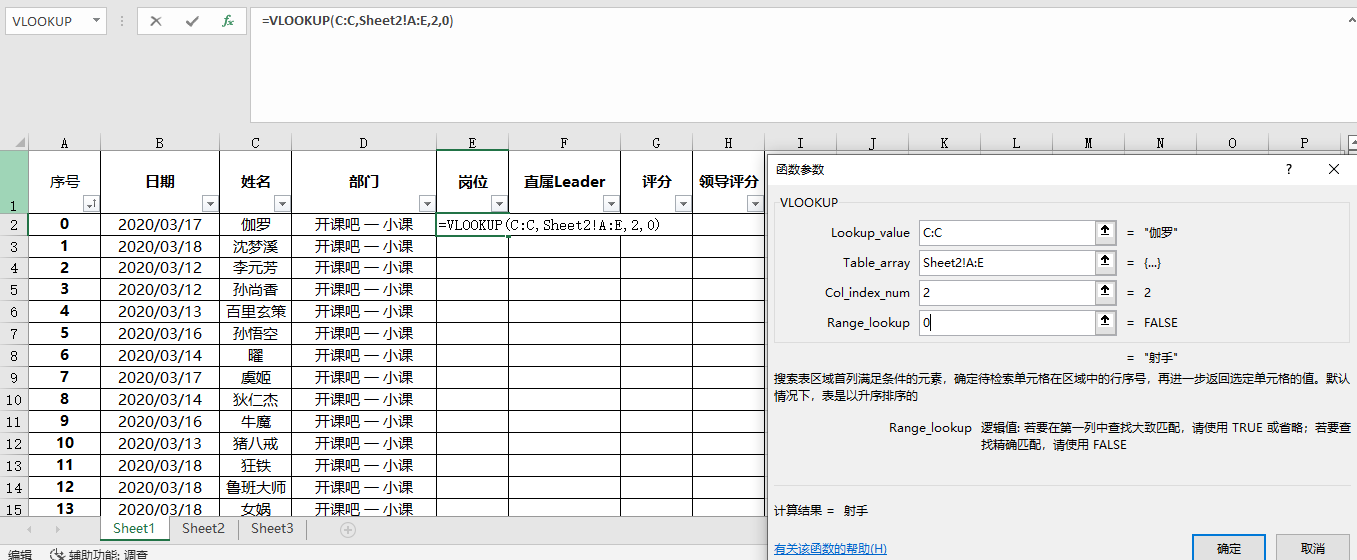Collapse dialog via Range_lookup range picker
1357x560 pixels.
[1105, 322]
